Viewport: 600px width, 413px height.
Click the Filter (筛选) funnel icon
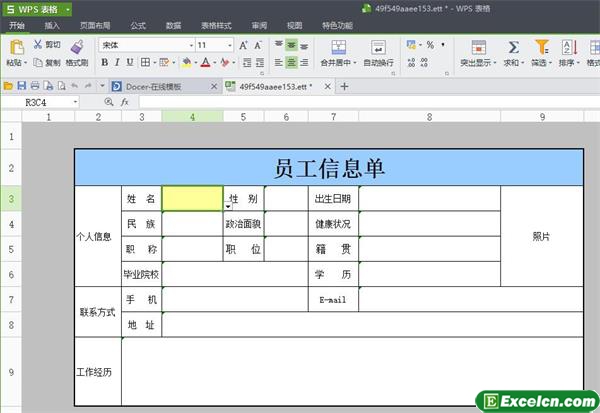coord(541,47)
